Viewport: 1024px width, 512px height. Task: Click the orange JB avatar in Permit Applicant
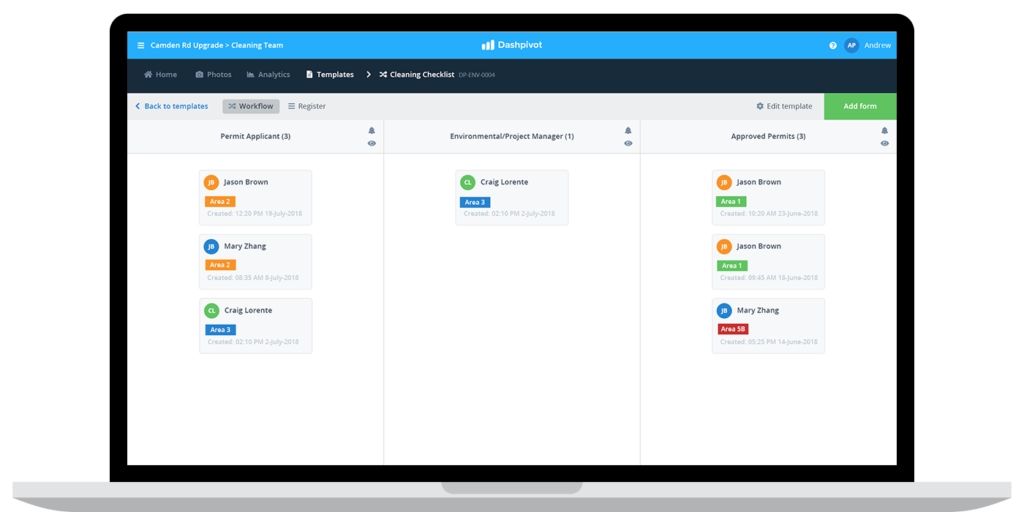coord(211,182)
